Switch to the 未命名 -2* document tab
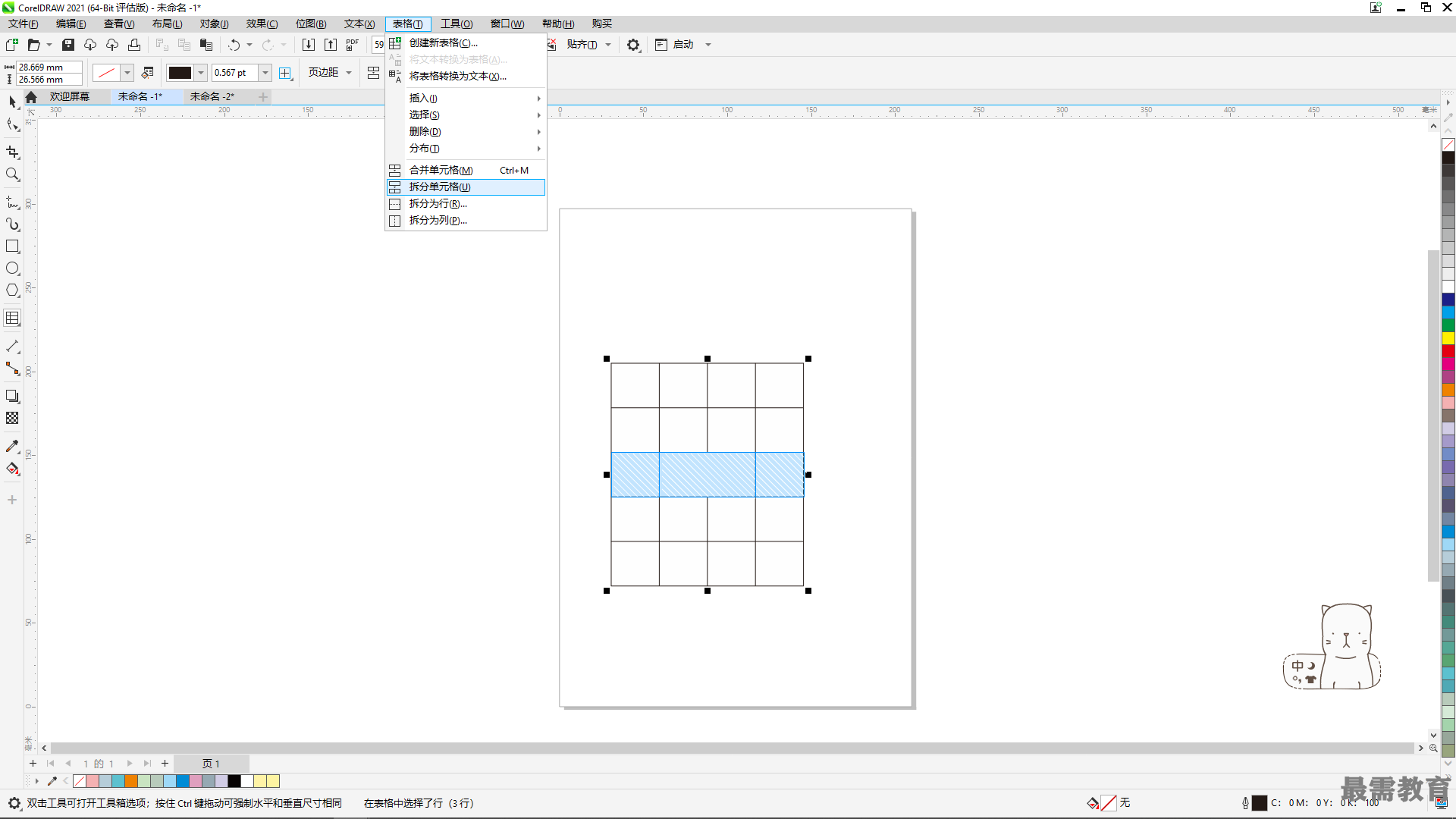 coord(212,97)
